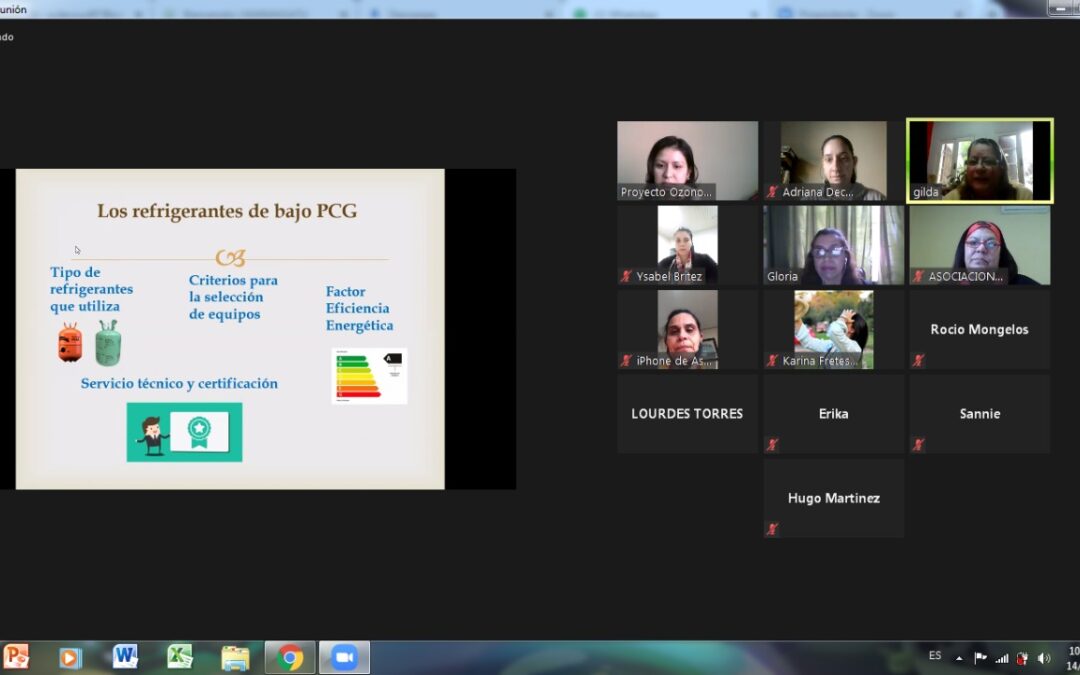The height and width of the screenshot is (675, 1080).
Task: Select gilda's highlighted video tile
Action: (979, 160)
